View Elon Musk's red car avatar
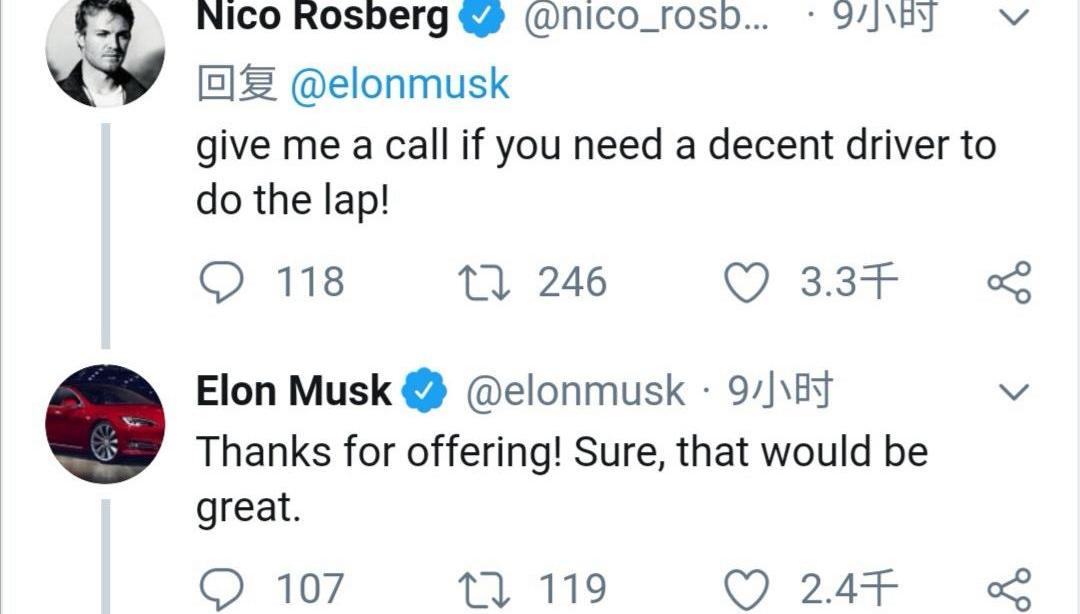 point(105,424)
